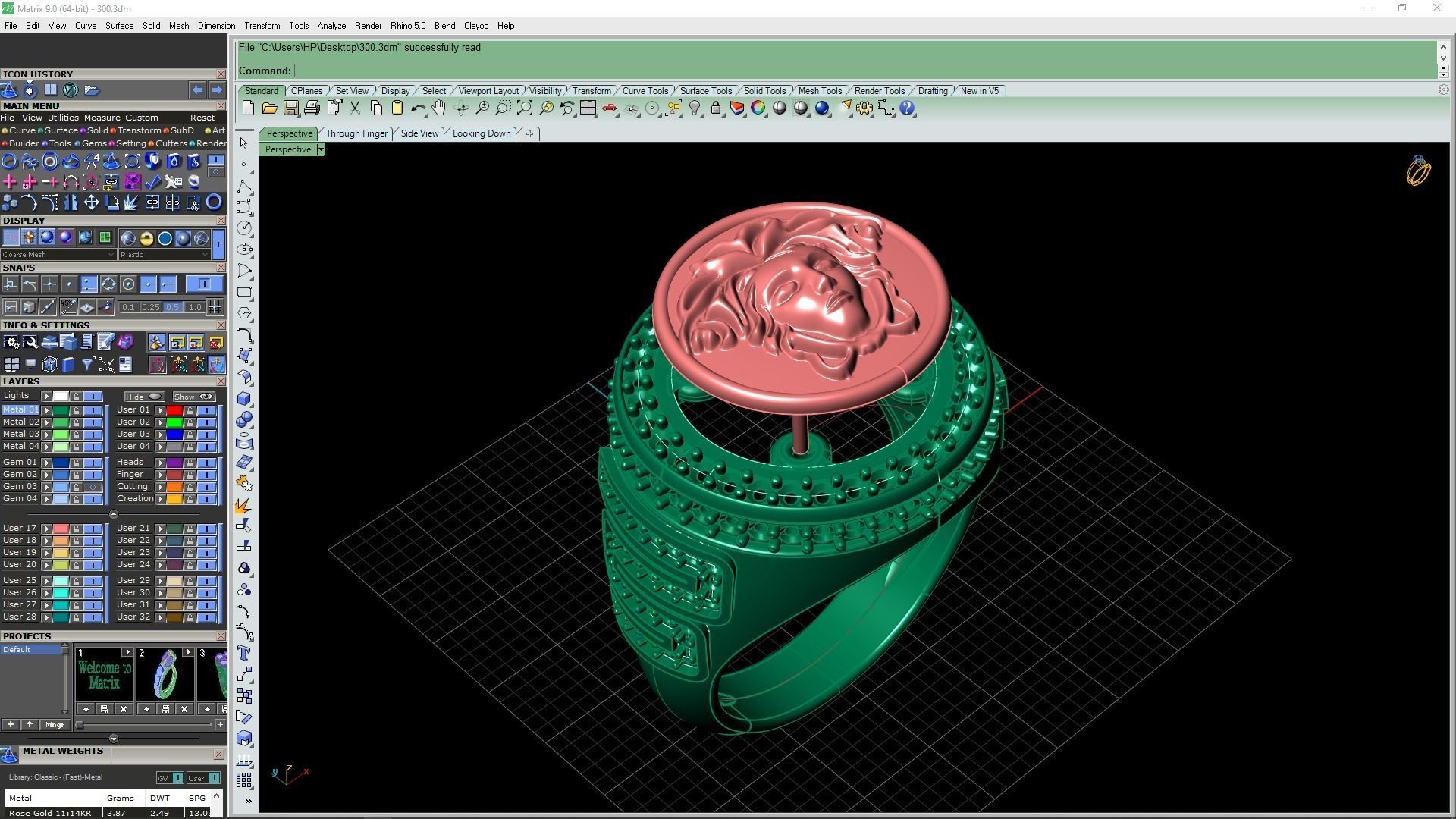Select the Polyline tool in side toolbar
Viewport: 1456px width, 819px height.
pos(244,186)
